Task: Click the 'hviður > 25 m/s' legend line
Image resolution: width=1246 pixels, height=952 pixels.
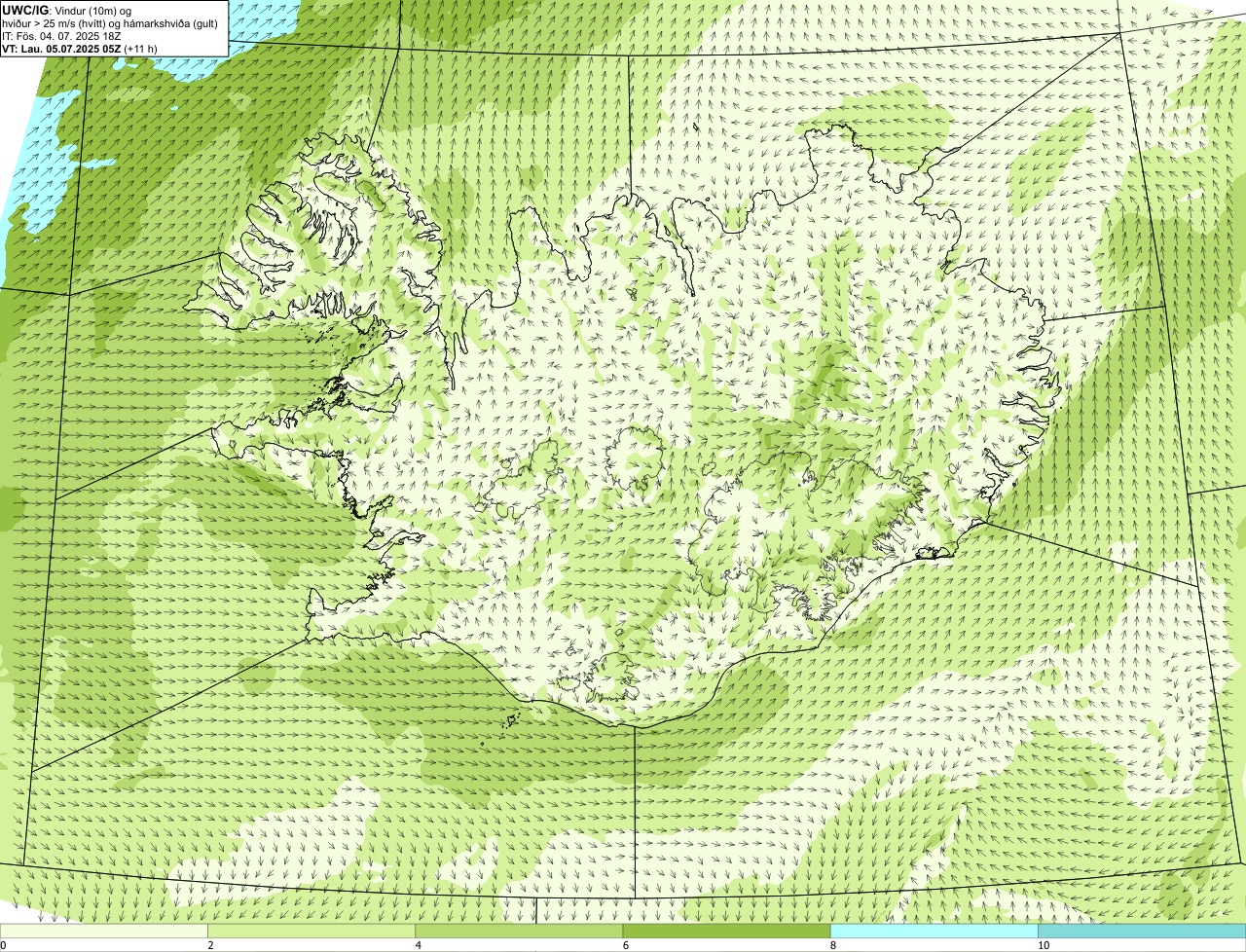Action: (110, 23)
